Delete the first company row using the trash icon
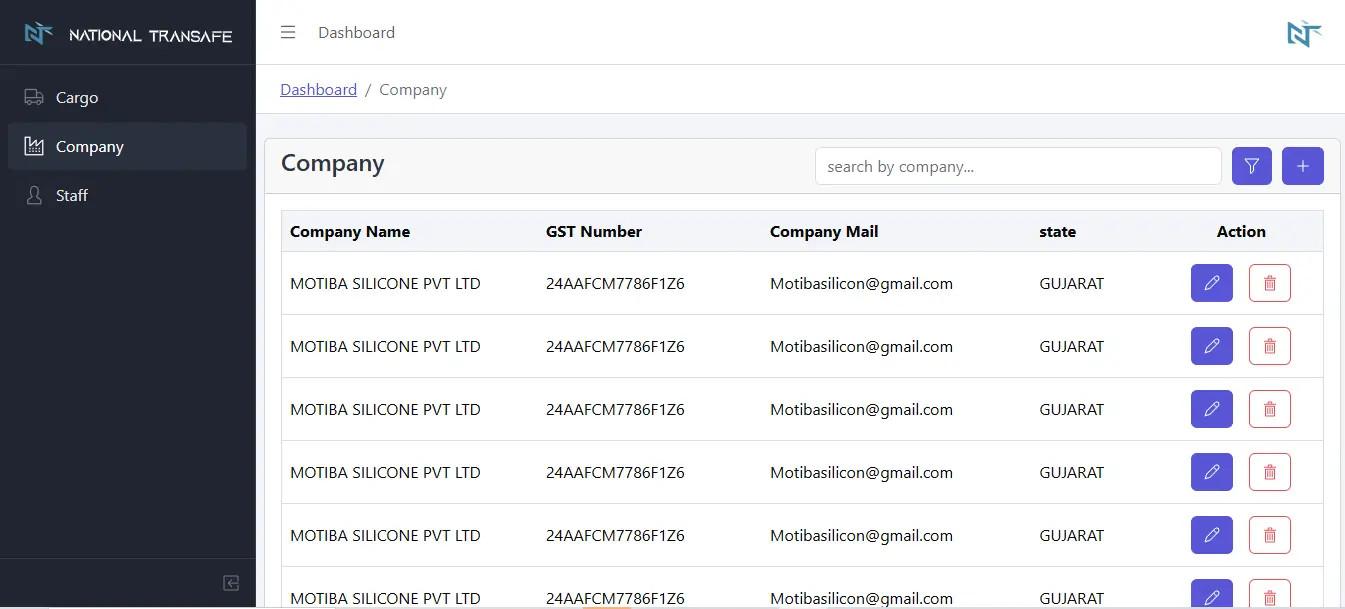The height and width of the screenshot is (609, 1345). coord(1269,283)
